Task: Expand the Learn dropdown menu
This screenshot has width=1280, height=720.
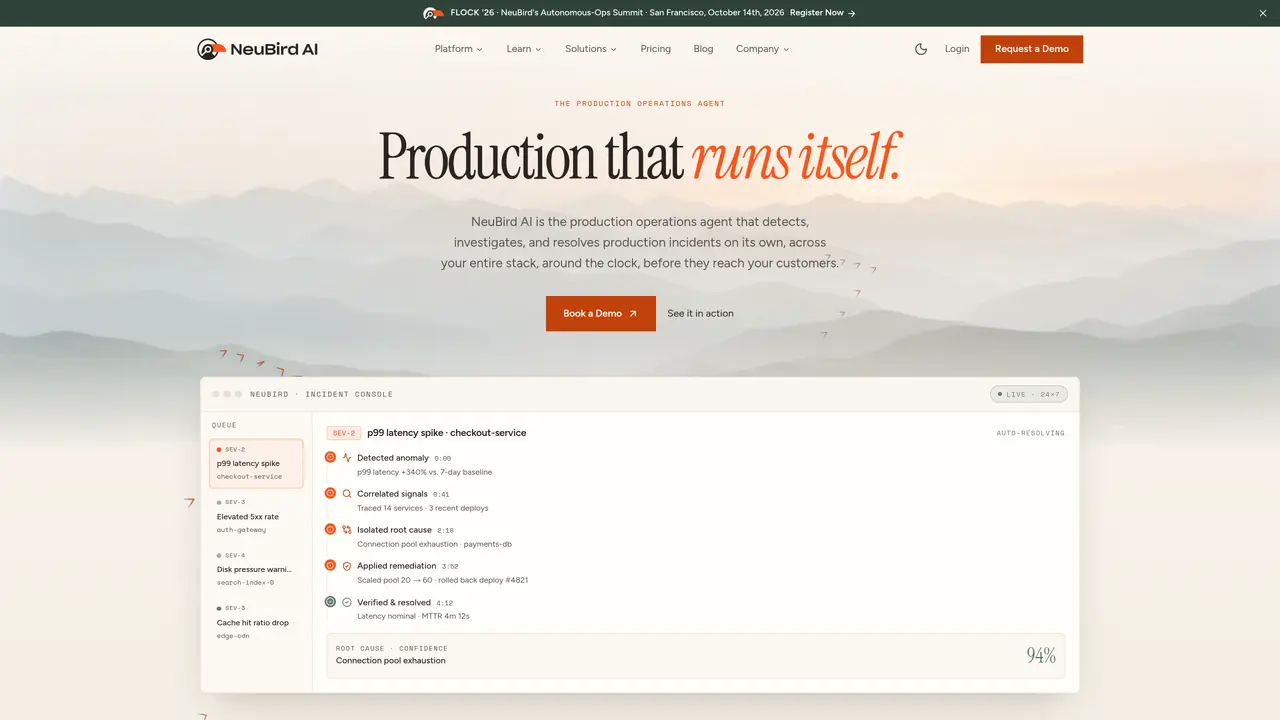Action: click(x=523, y=49)
